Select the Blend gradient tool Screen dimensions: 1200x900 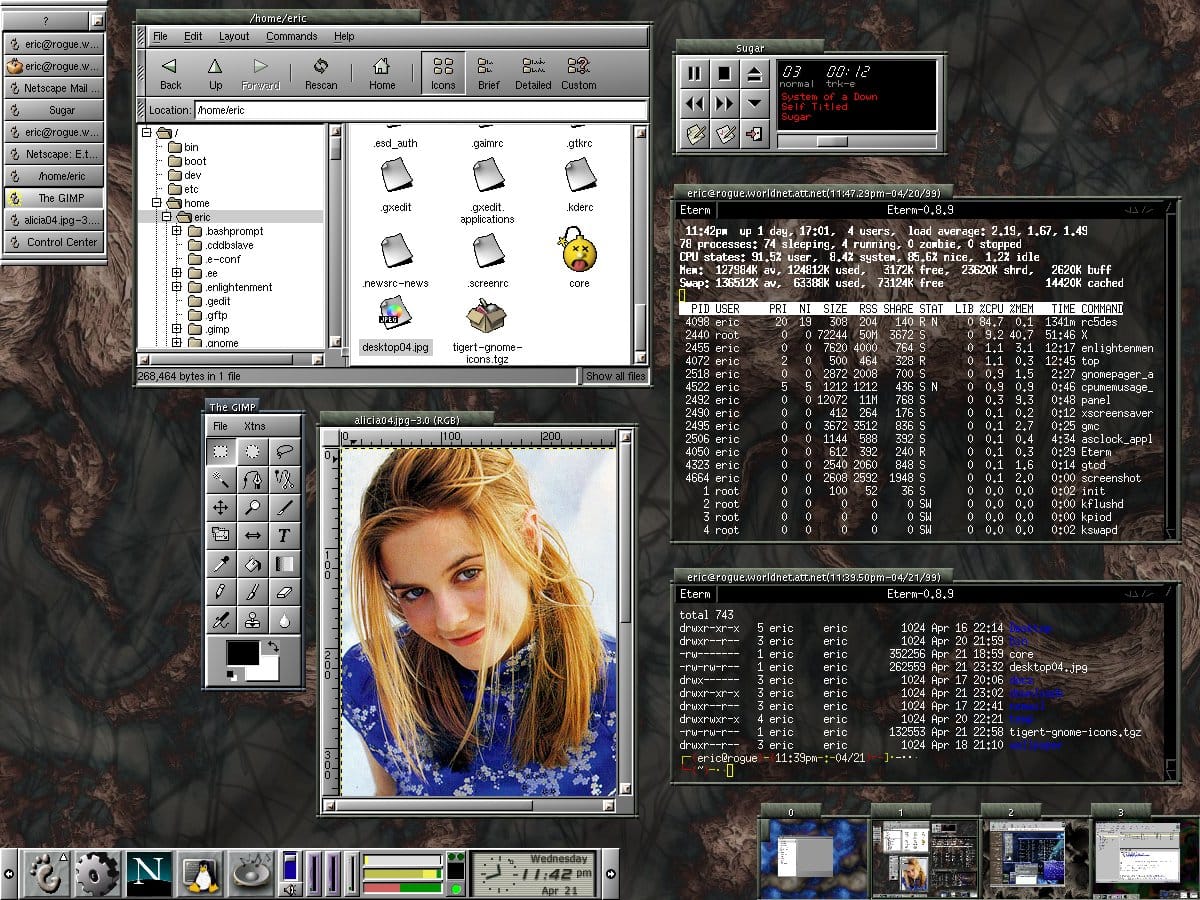coord(285,564)
